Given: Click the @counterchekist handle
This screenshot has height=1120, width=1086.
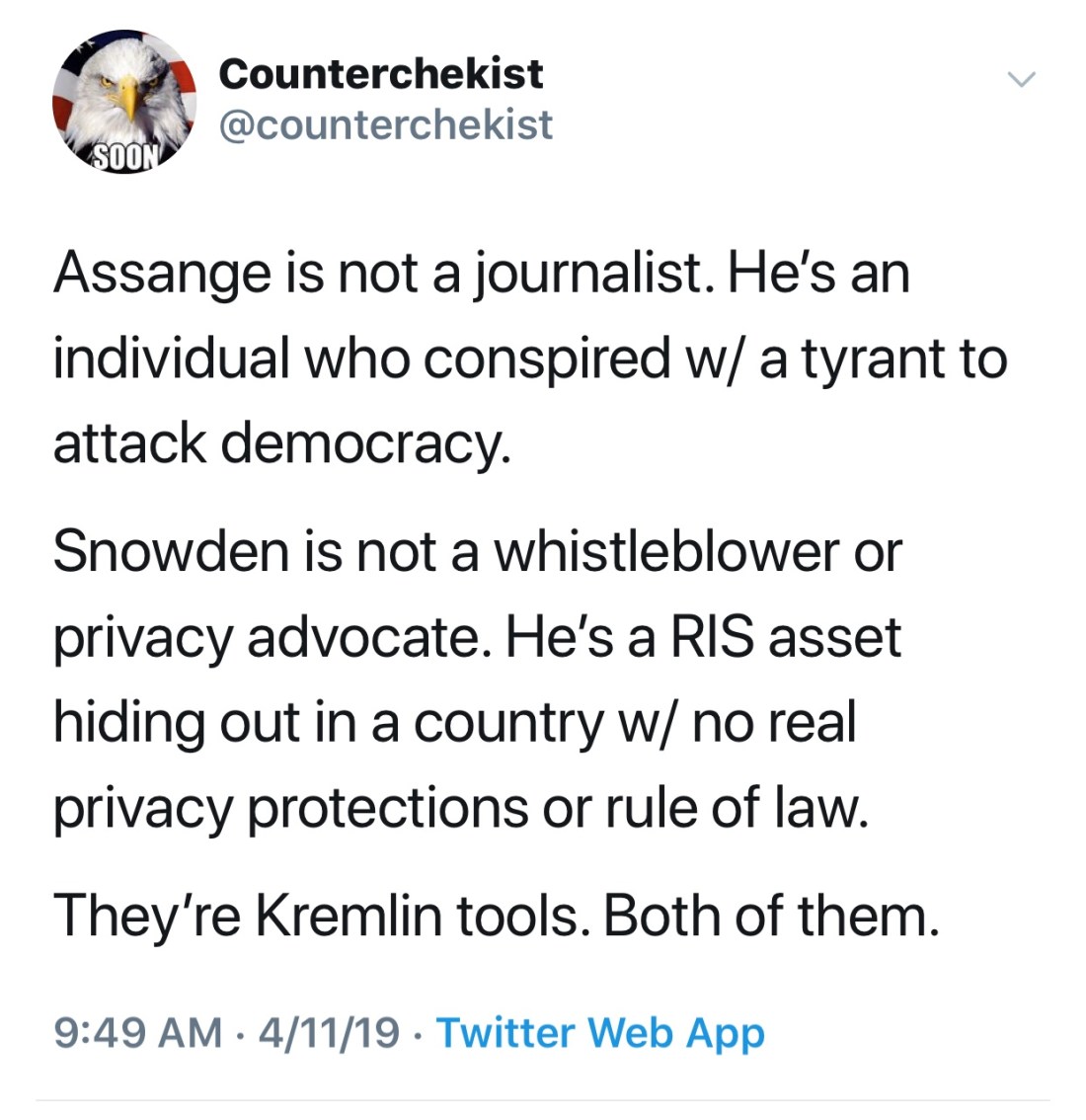Looking at the screenshot, I should [x=385, y=125].
